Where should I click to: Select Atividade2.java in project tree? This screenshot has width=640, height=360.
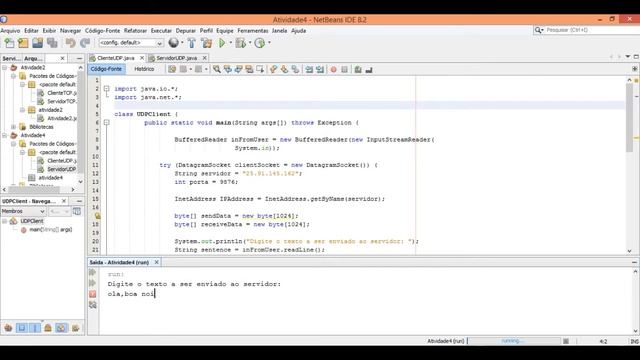pos(62,118)
